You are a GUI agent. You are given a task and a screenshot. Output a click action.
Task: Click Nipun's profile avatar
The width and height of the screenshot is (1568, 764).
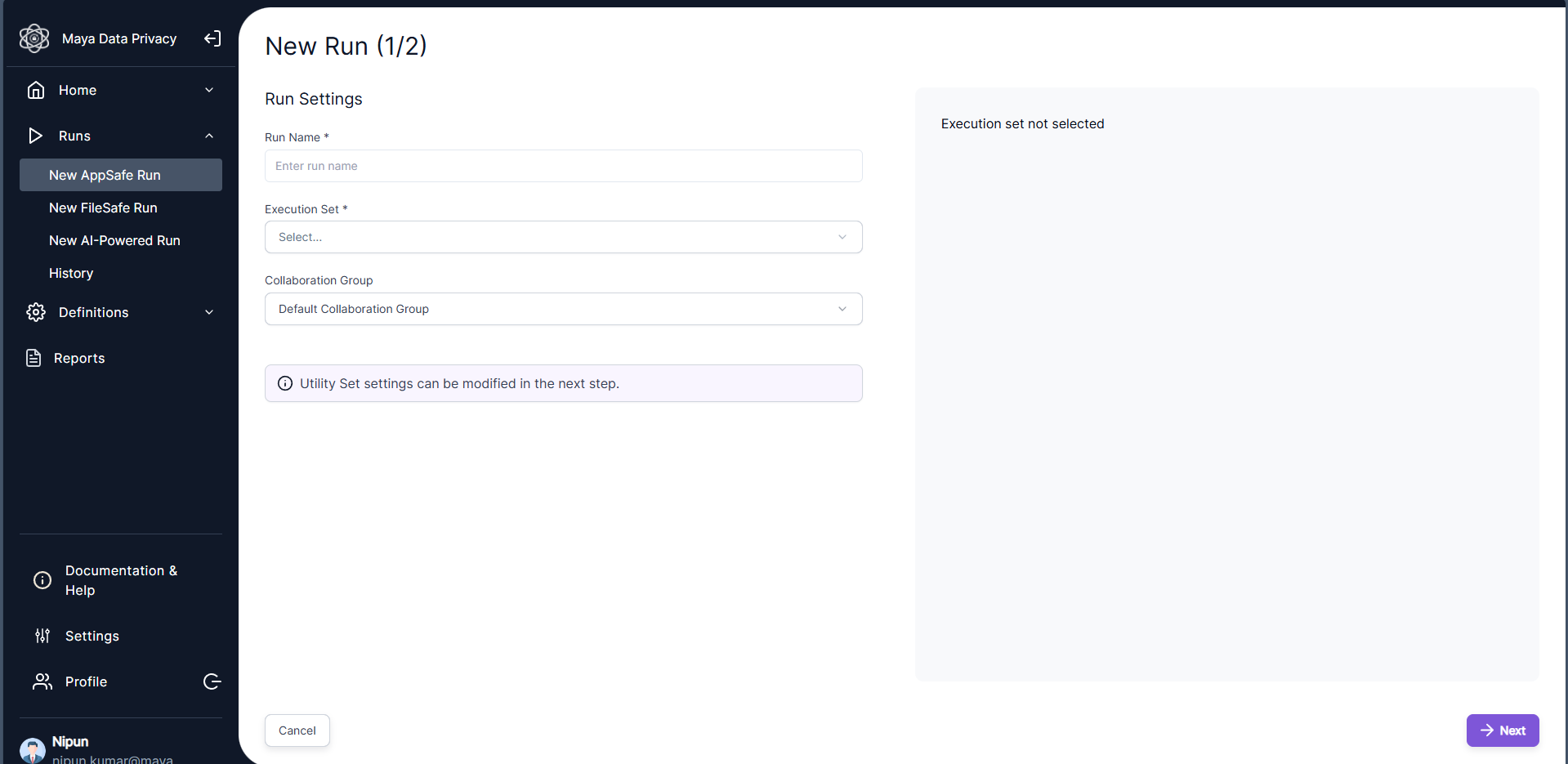click(x=32, y=749)
